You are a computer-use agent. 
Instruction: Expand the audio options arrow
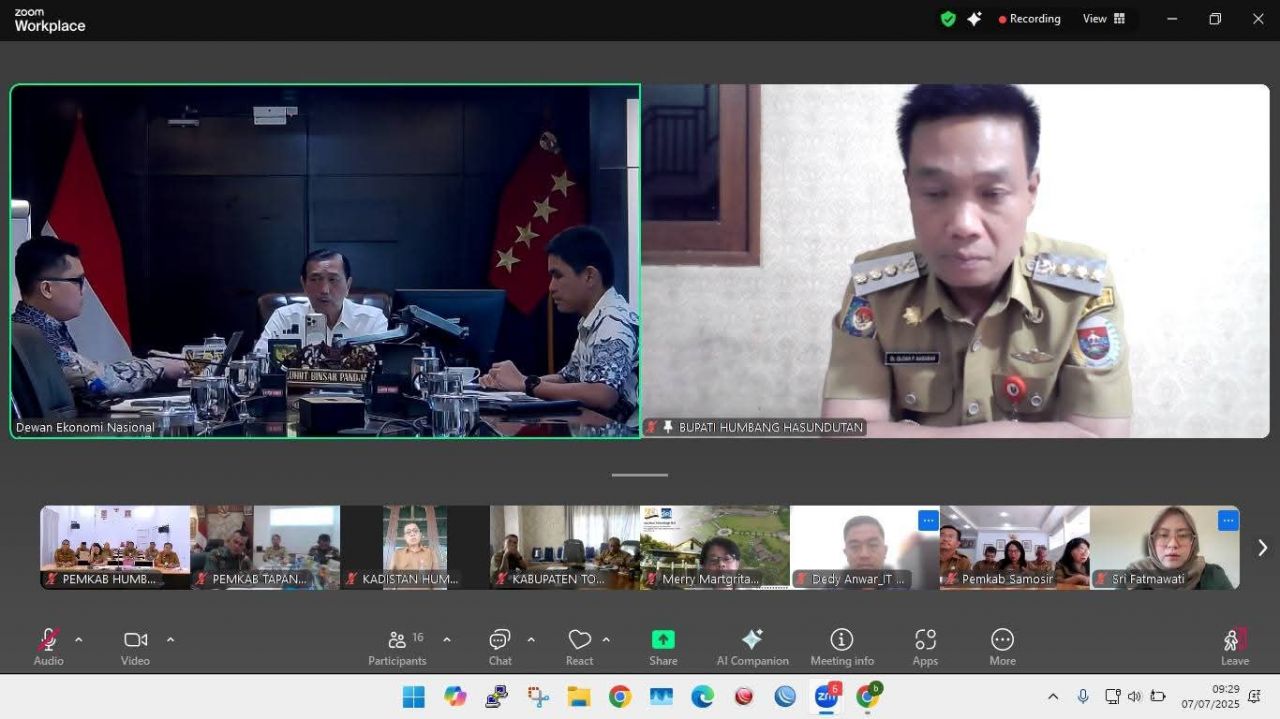(x=79, y=639)
